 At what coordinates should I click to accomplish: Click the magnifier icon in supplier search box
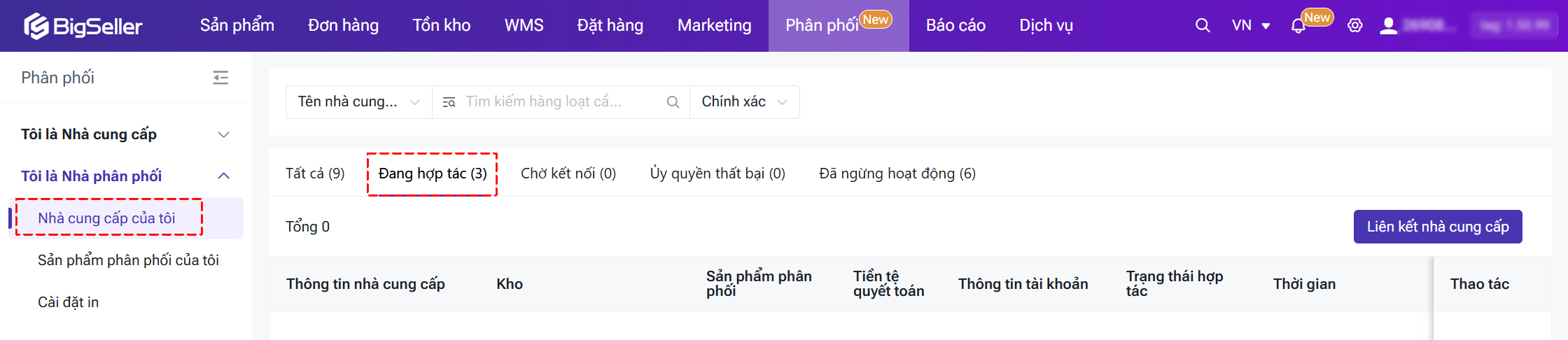coord(673,102)
